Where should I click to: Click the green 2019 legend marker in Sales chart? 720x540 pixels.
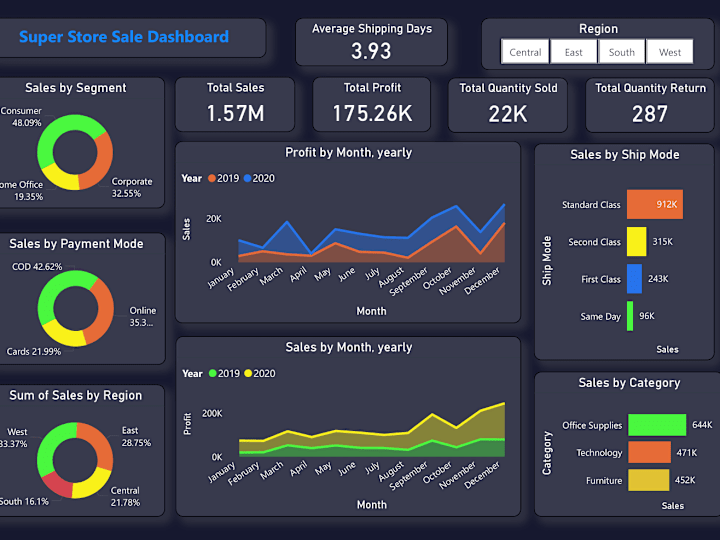(213, 373)
